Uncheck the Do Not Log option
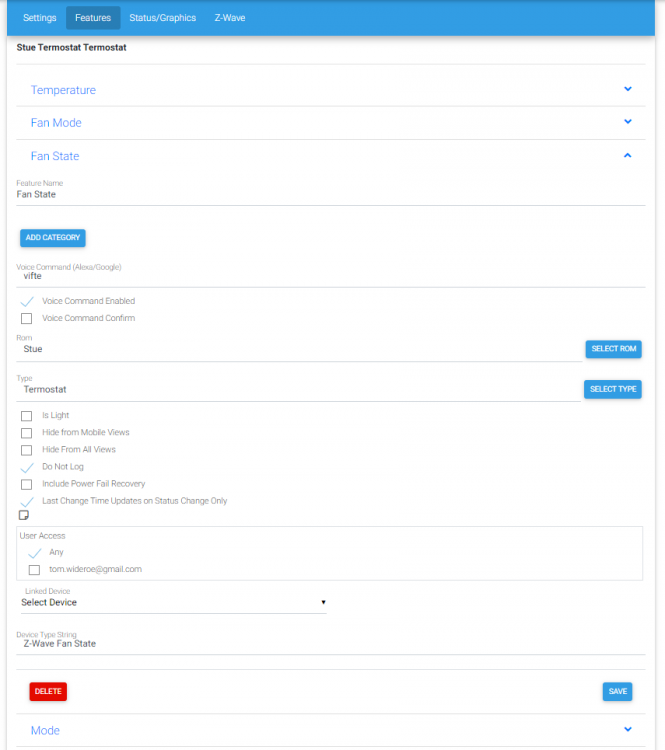The height and width of the screenshot is (750, 665). pyautogui.click(x=27, y=467)
